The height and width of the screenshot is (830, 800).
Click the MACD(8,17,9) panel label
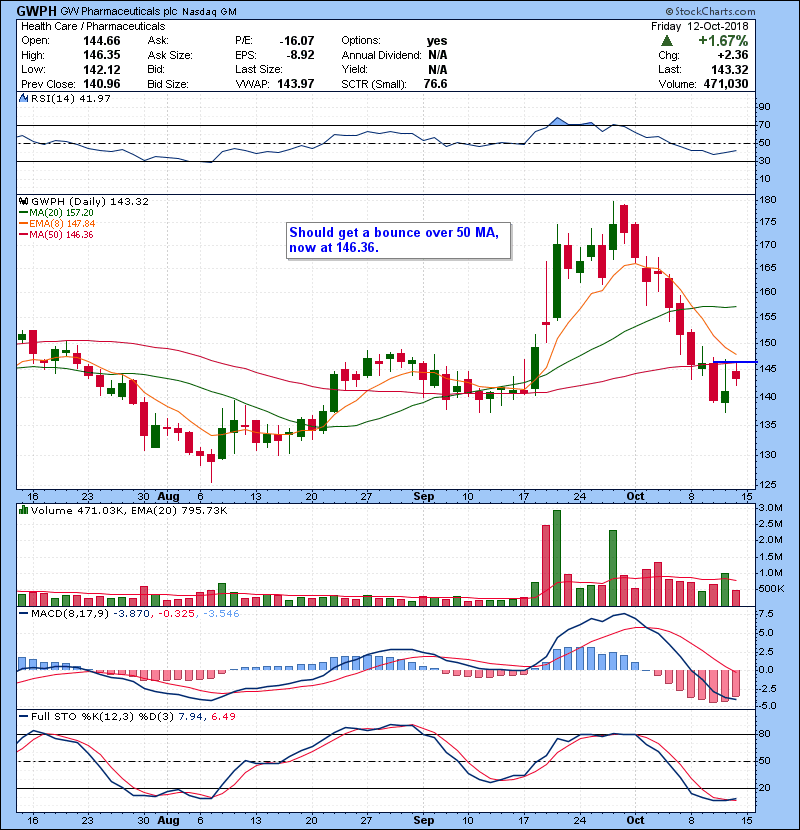pos(70,614)
